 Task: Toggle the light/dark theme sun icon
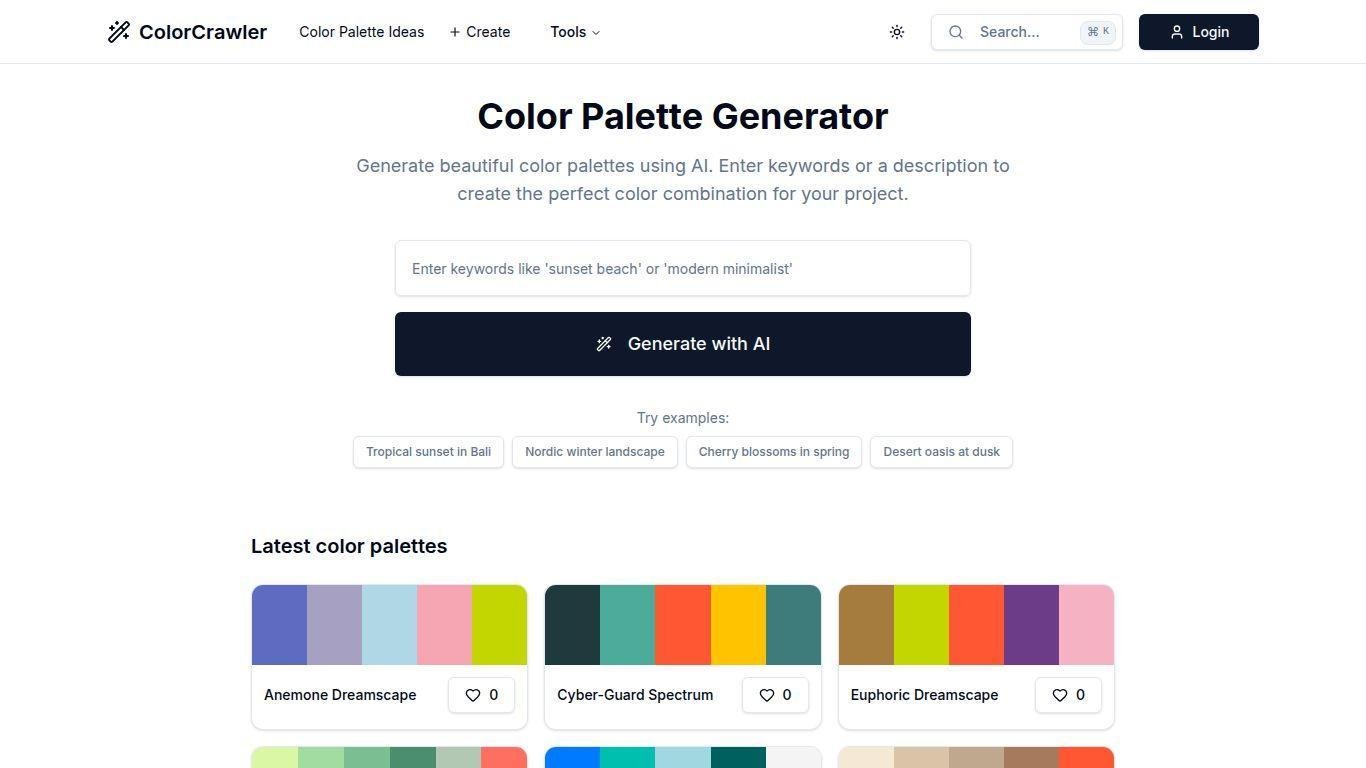click(897, 32)
